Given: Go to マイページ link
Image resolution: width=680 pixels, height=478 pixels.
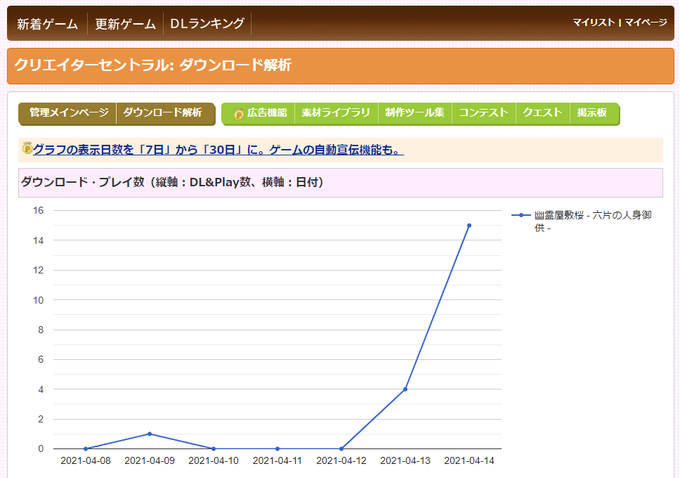Looking at the screenshot, I should tap(645, 22).
